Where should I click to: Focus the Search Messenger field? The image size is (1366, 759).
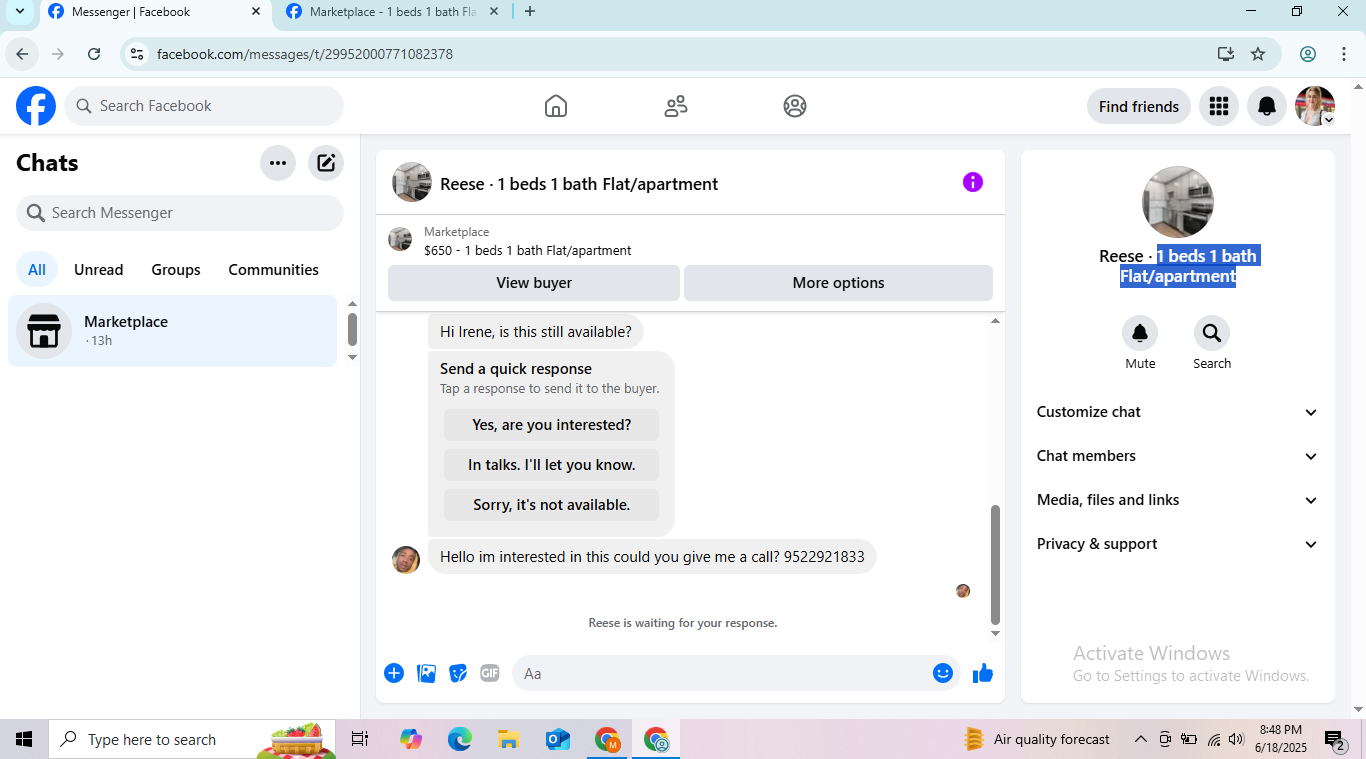(180, 213)
